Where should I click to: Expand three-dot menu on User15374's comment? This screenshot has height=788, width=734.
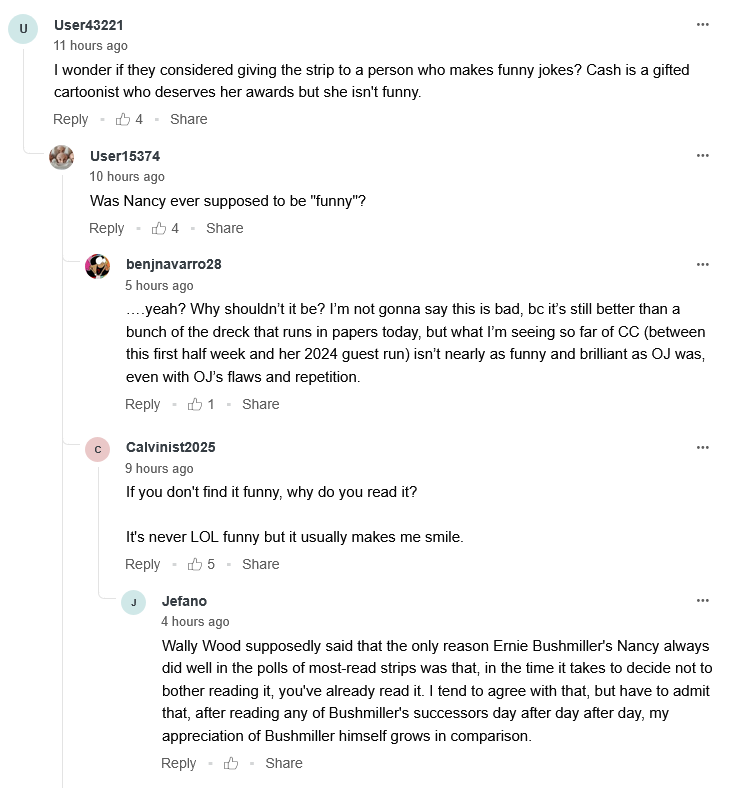[x=703, y=156]
